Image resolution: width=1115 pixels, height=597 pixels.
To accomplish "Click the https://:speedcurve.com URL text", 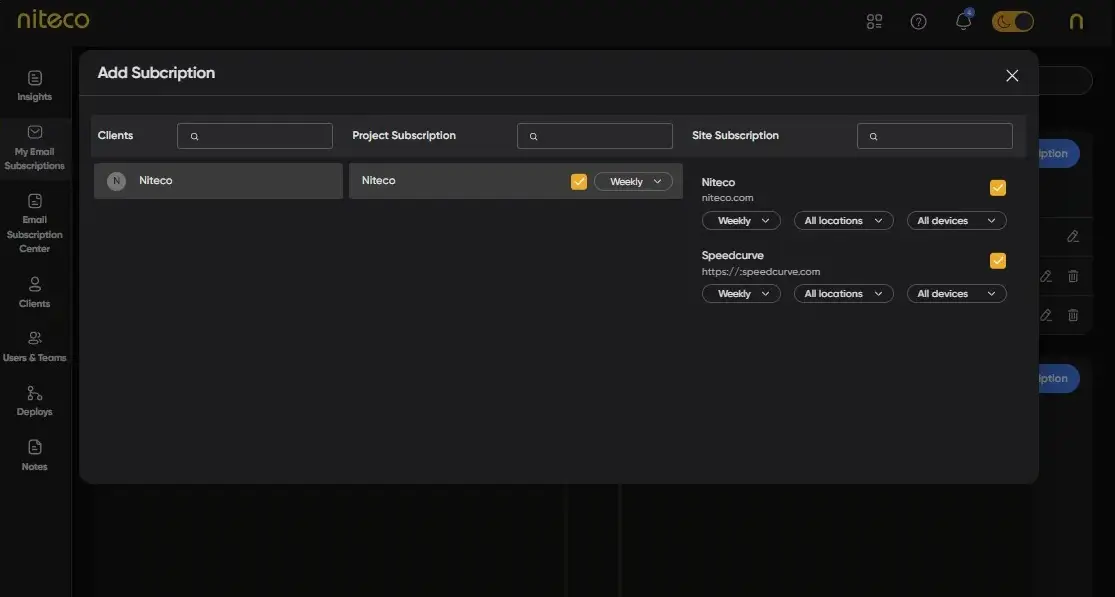I will pyautogui.click(x=761, y=271).
